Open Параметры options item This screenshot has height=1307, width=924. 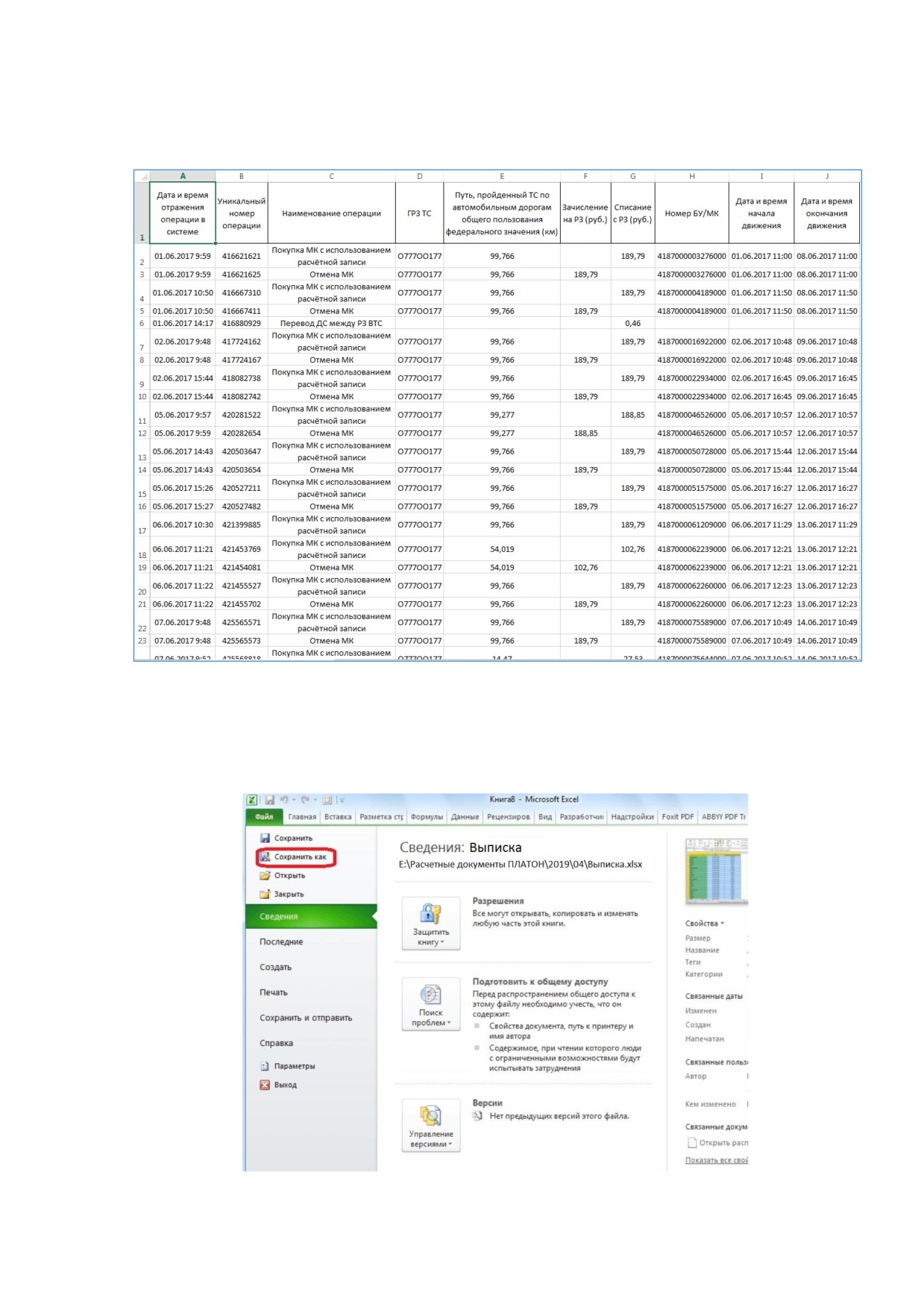point(288,1066)
